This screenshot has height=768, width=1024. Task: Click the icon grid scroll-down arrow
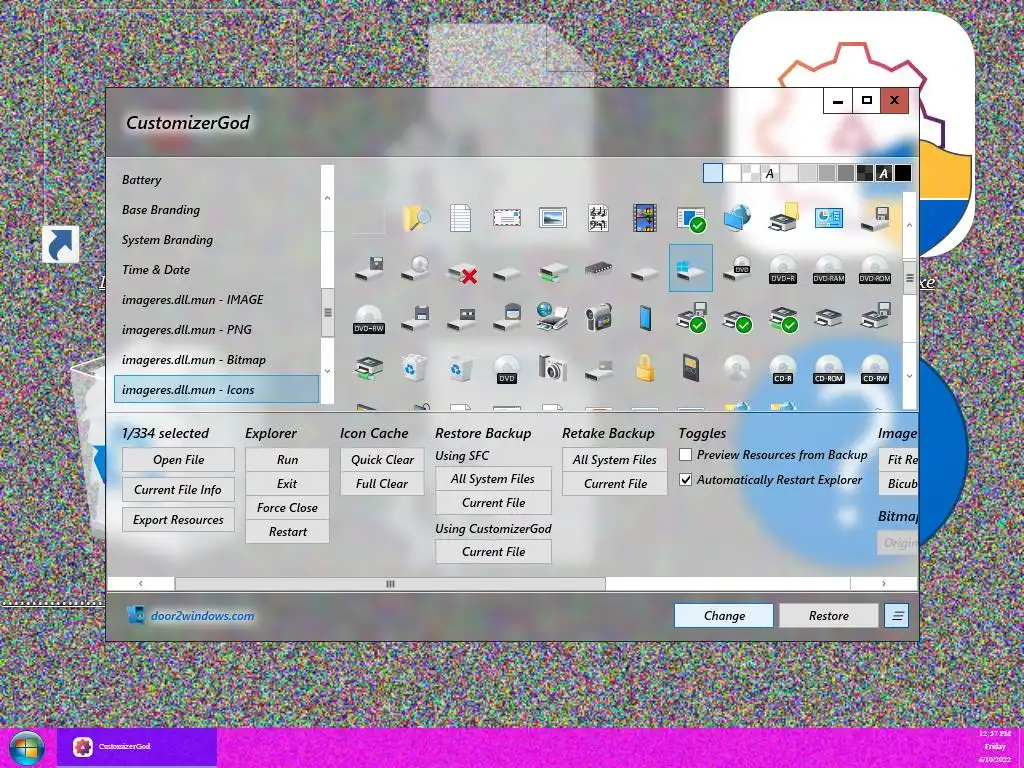pyautogui.click(x=909, y=376)
